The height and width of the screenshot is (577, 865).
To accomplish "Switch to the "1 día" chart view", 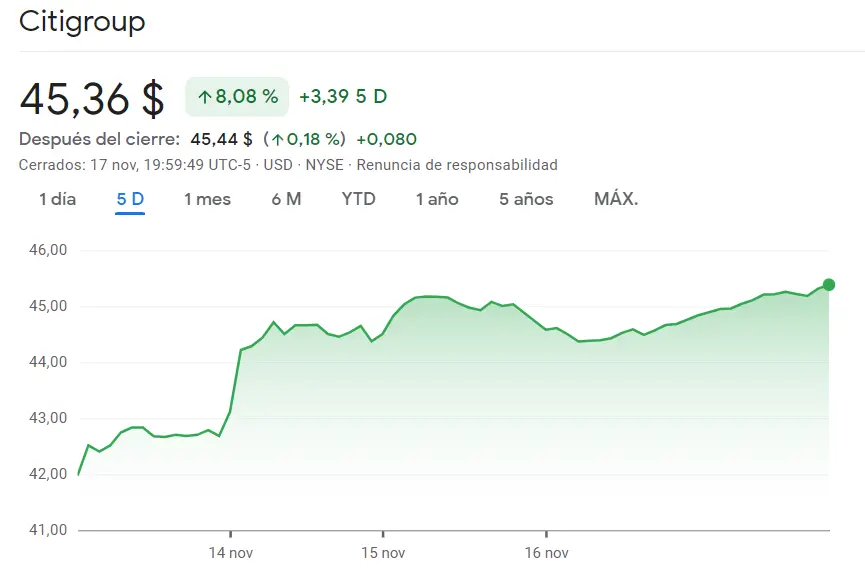I will (x=56, y=199).
